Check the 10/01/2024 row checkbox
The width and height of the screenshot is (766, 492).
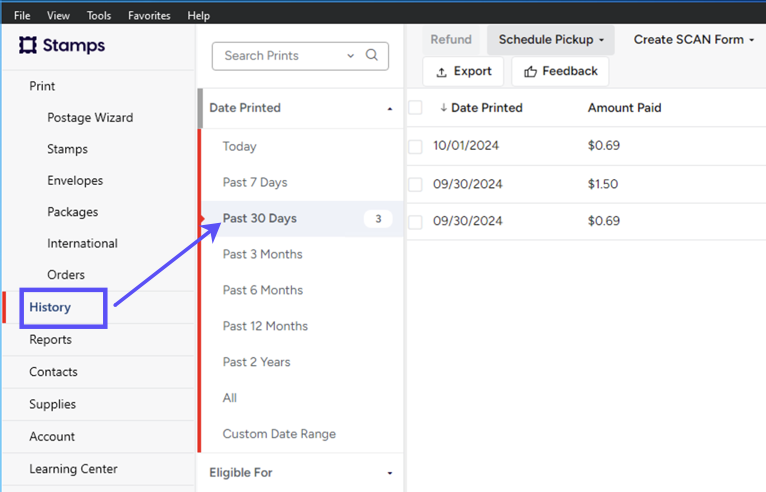tap(415, 146)
